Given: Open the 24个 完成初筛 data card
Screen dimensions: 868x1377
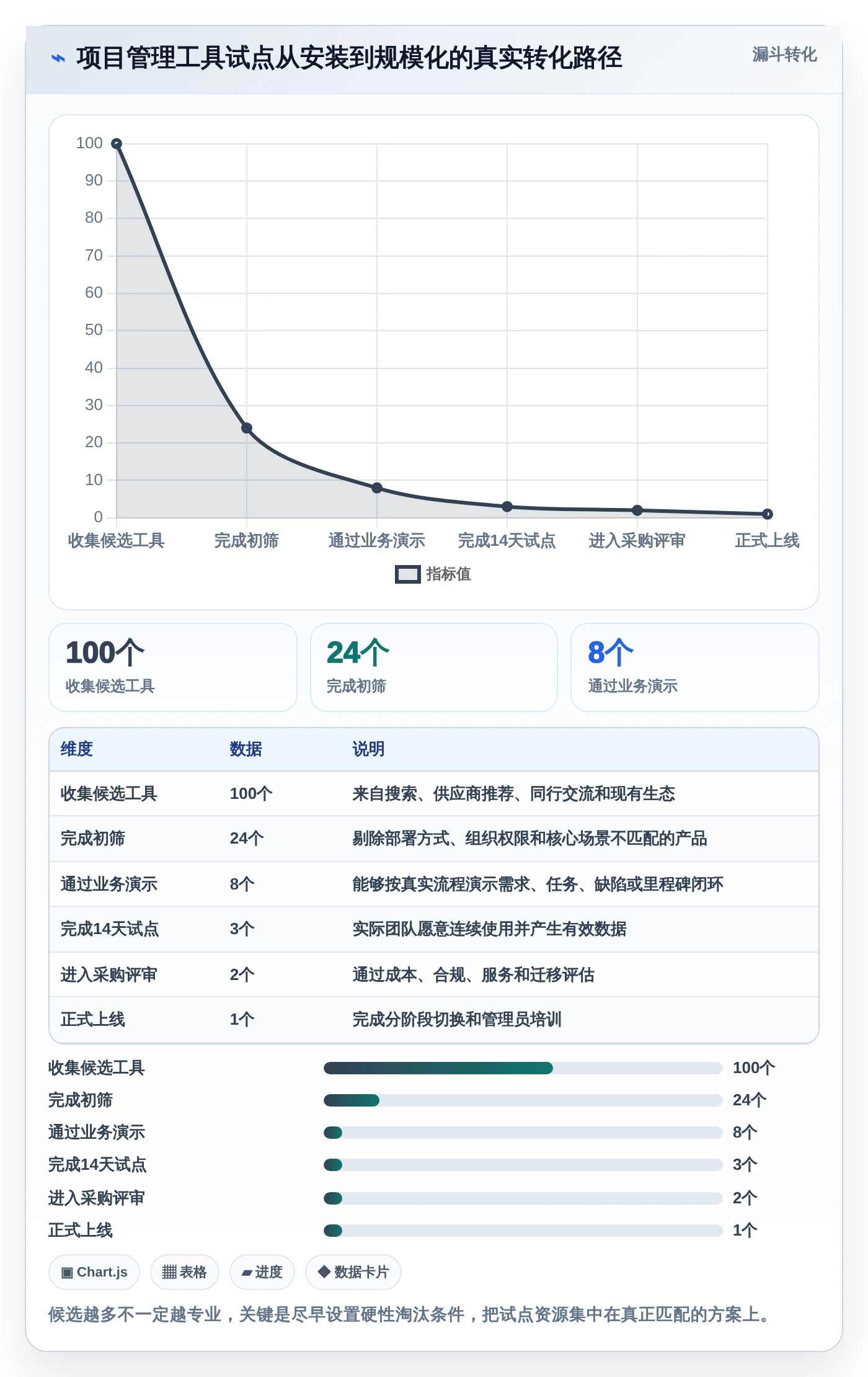Looking at the screenshot, I should [434, 667].
